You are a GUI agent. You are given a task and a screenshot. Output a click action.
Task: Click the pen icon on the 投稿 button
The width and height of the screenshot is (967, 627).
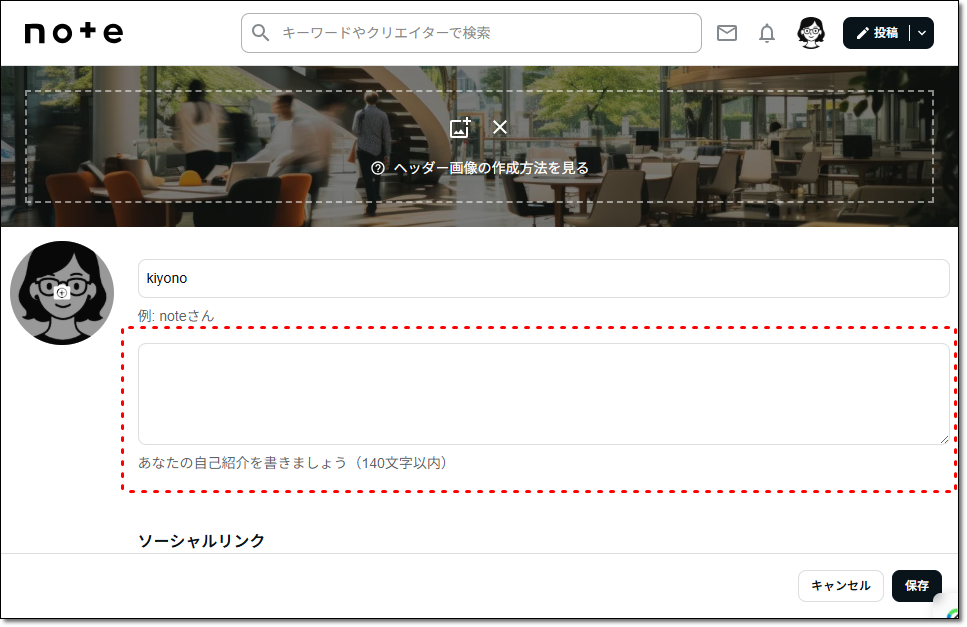point(863,32)
